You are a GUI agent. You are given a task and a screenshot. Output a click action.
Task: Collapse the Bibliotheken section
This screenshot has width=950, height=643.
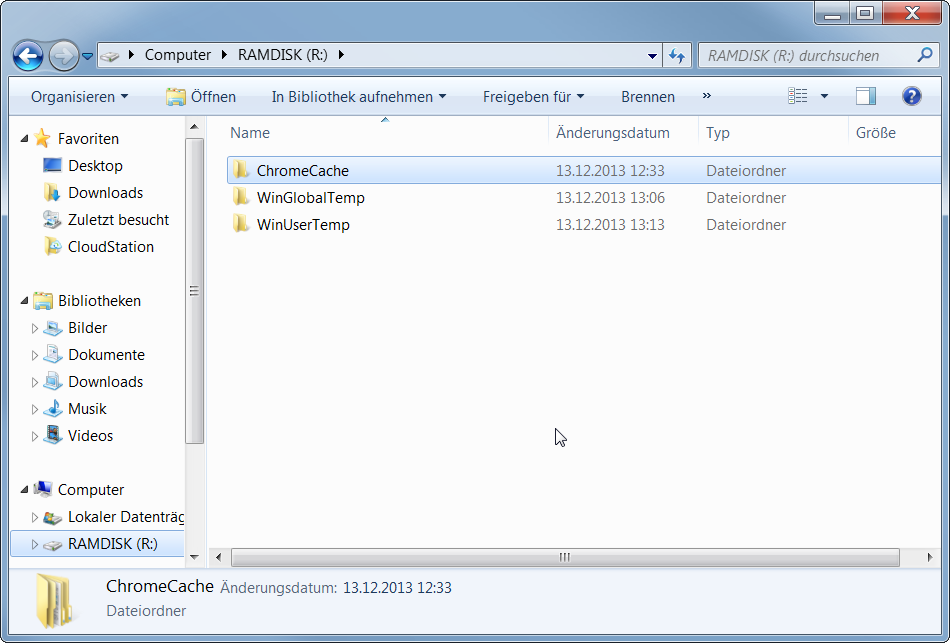coord(25,301)
